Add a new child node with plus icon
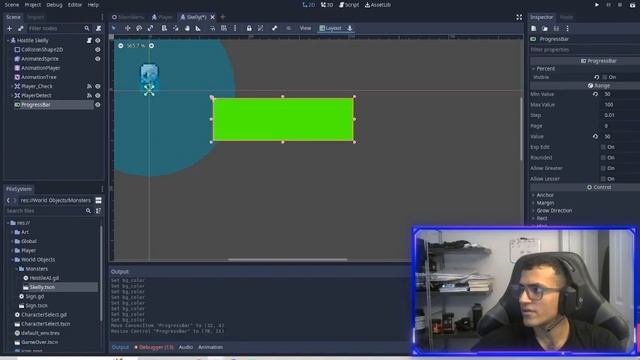Viewport: 640px width, 360px height. click(9, 29)
